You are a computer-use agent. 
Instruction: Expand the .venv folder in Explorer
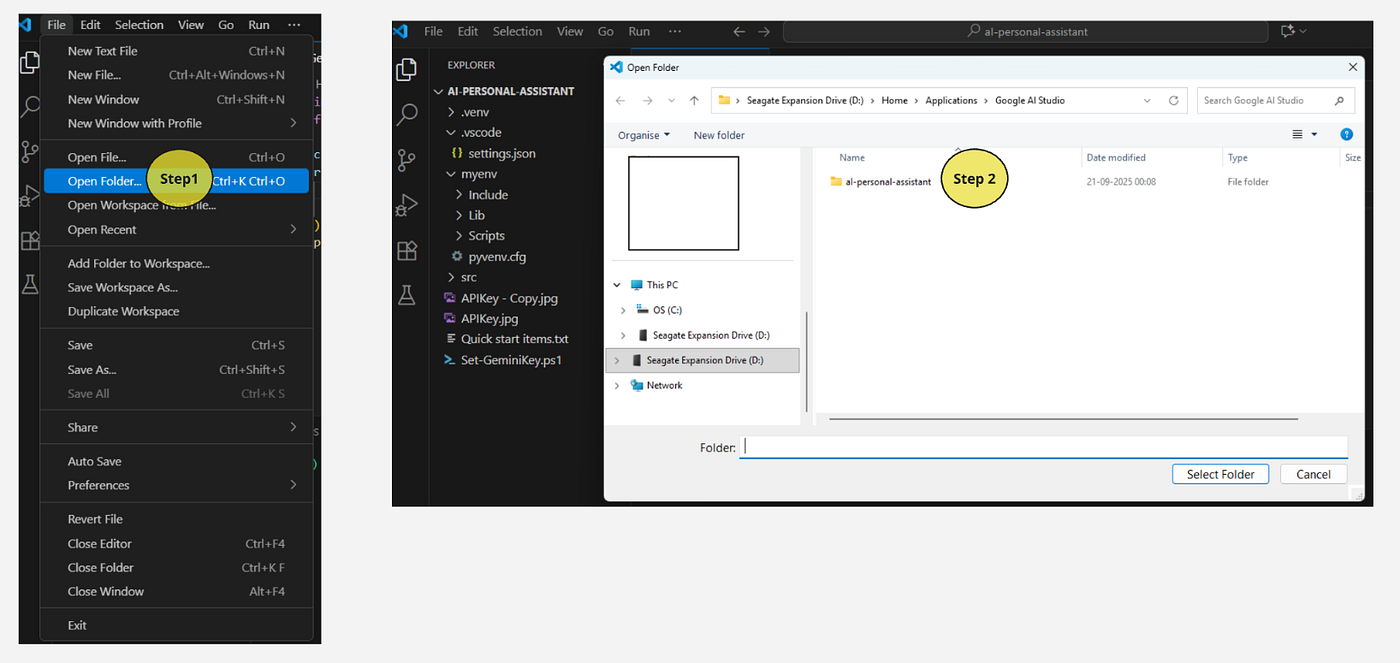[x=450, y=112]
